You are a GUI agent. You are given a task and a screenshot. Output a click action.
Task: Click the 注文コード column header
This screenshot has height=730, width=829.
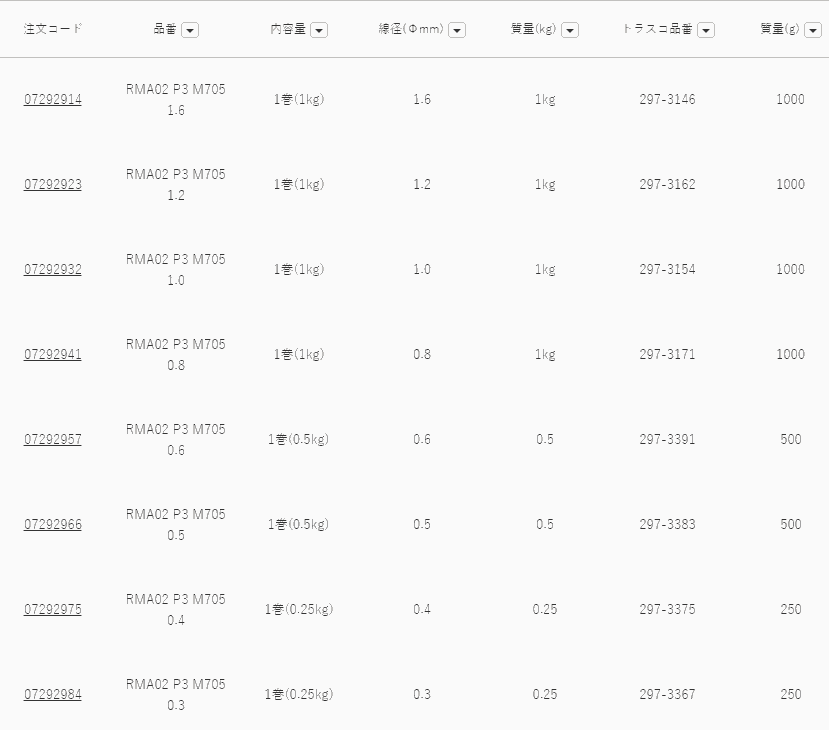point(53,29)
